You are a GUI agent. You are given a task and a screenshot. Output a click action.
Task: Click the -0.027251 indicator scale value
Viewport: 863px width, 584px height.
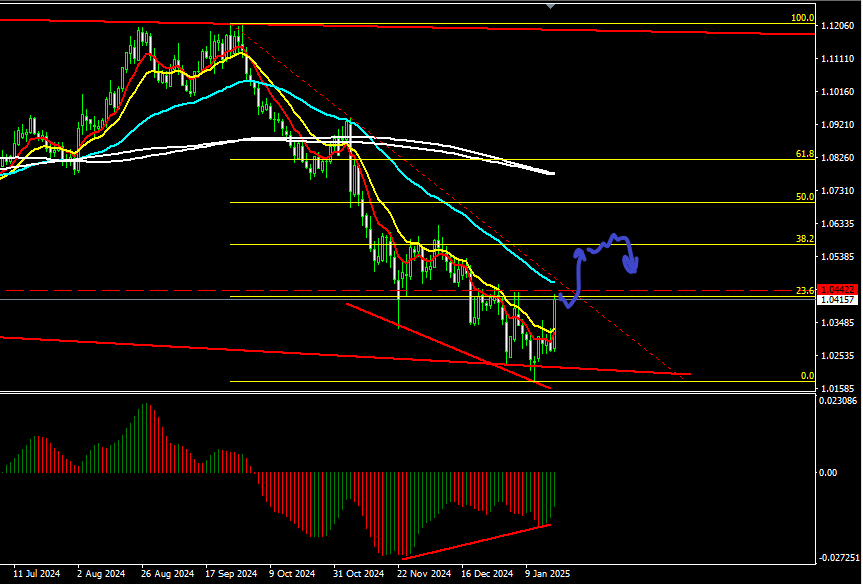click(x=838, y=558)
